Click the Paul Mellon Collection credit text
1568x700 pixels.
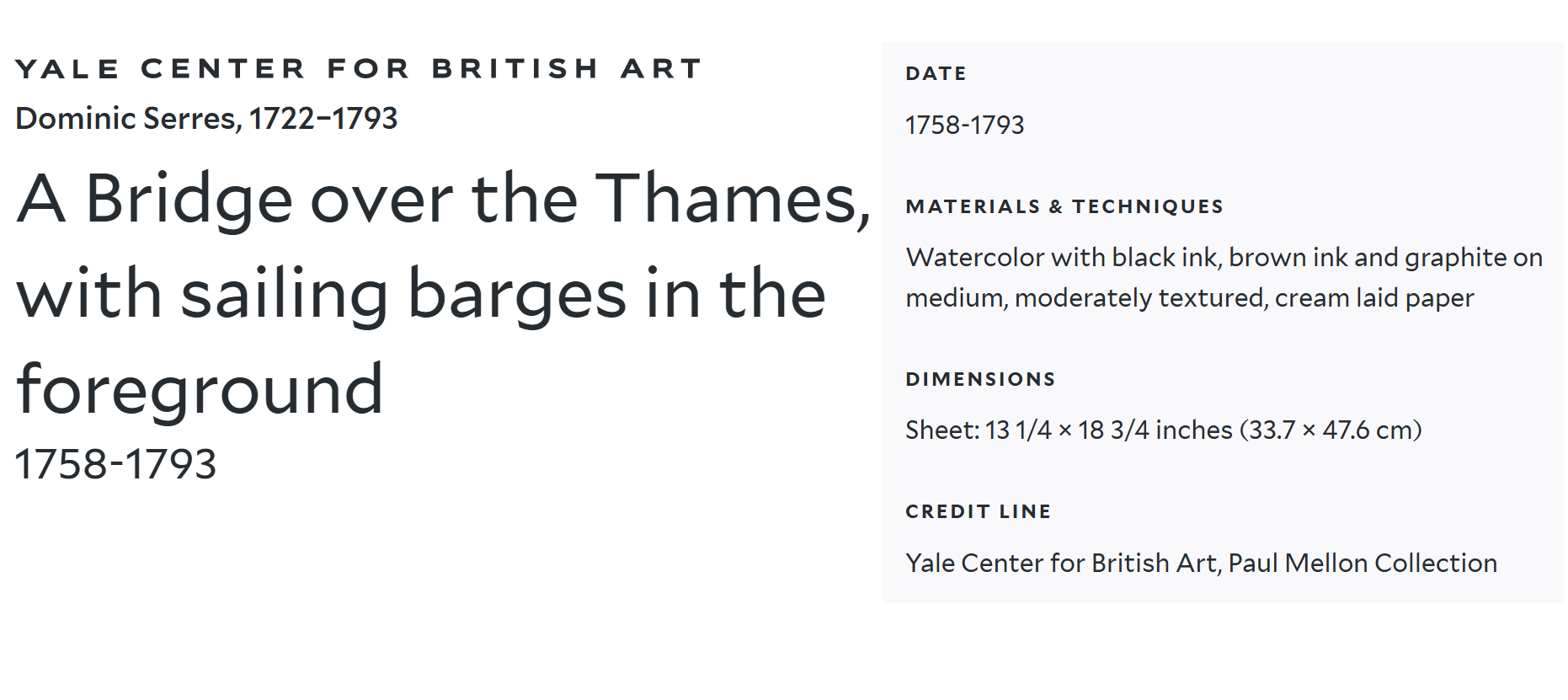(1362, 563)
